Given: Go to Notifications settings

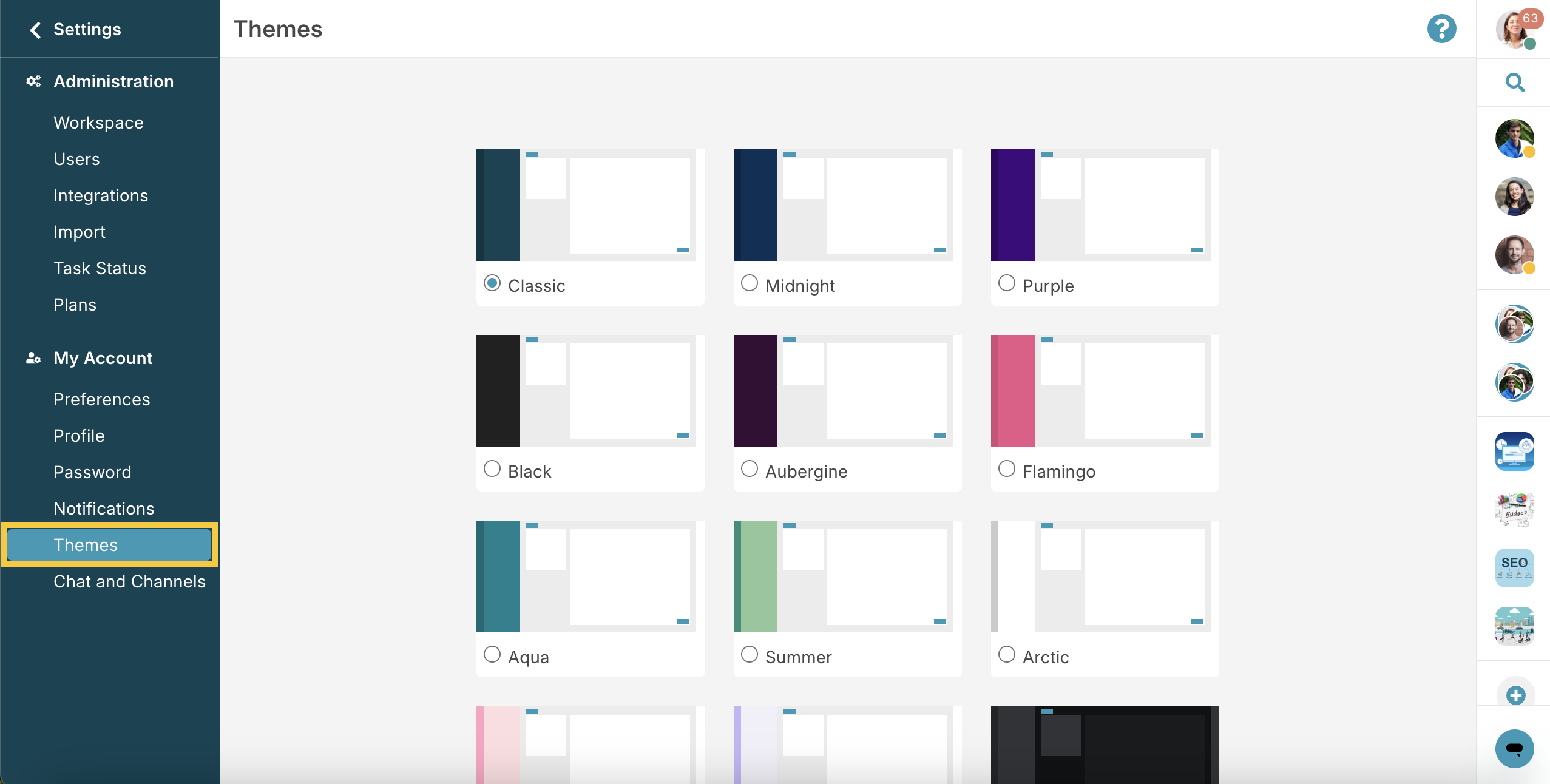Looking at the screenshot, I should tap(104, 509).
